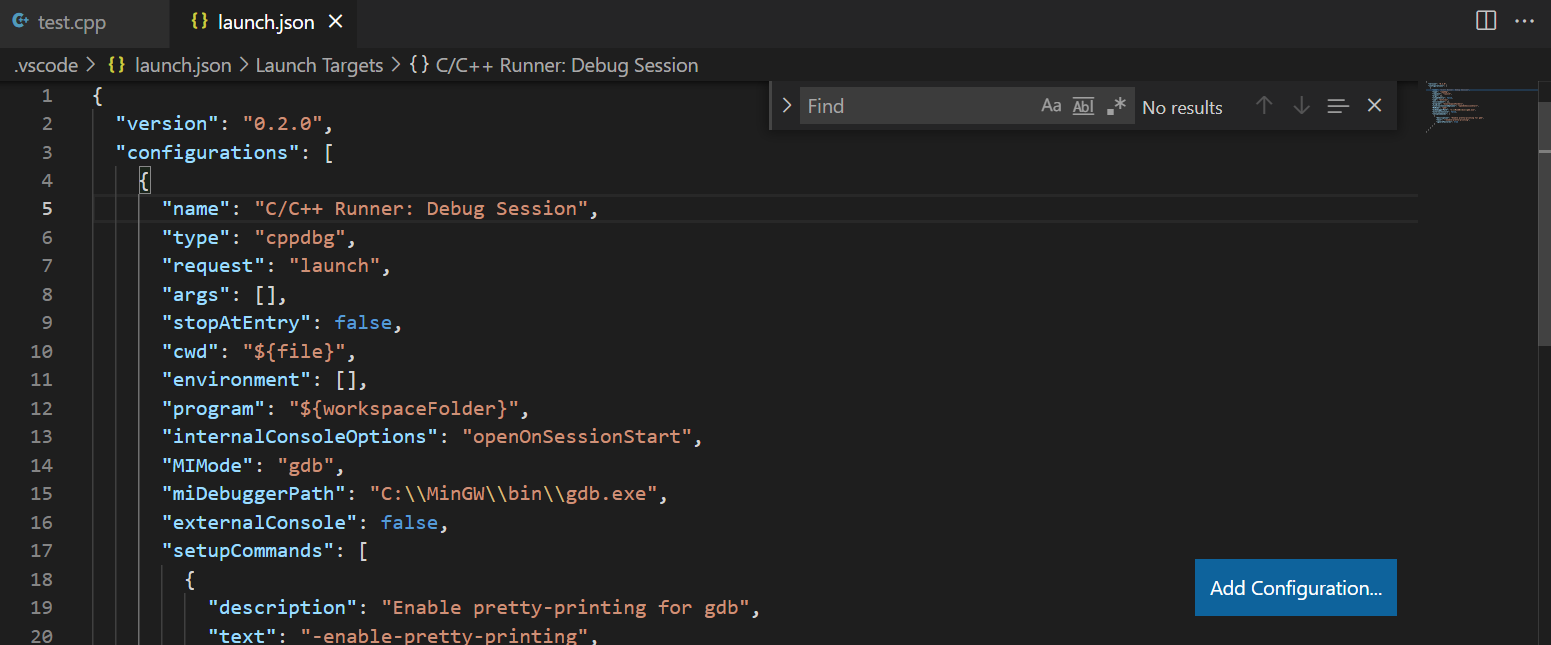Switch to the test.cpp tab

(x=70, y=22)
